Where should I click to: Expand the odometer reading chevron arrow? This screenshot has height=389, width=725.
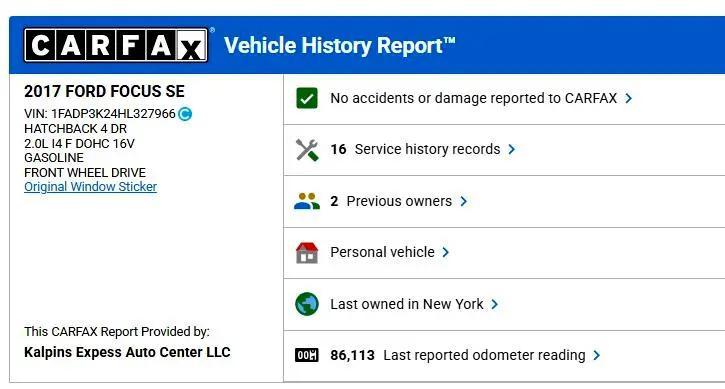[596, 355]
